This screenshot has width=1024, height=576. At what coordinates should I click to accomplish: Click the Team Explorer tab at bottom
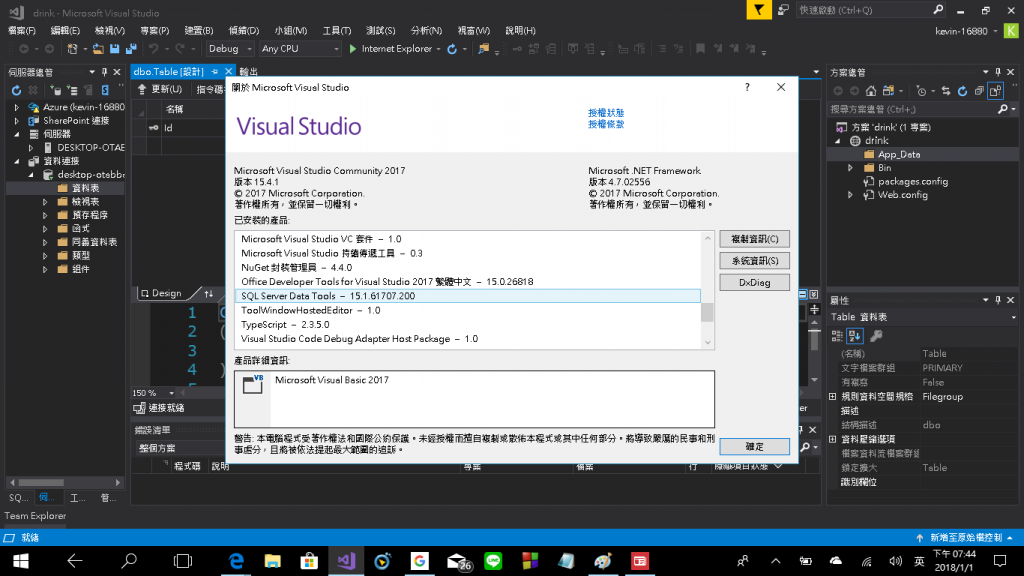click(35, 516)
